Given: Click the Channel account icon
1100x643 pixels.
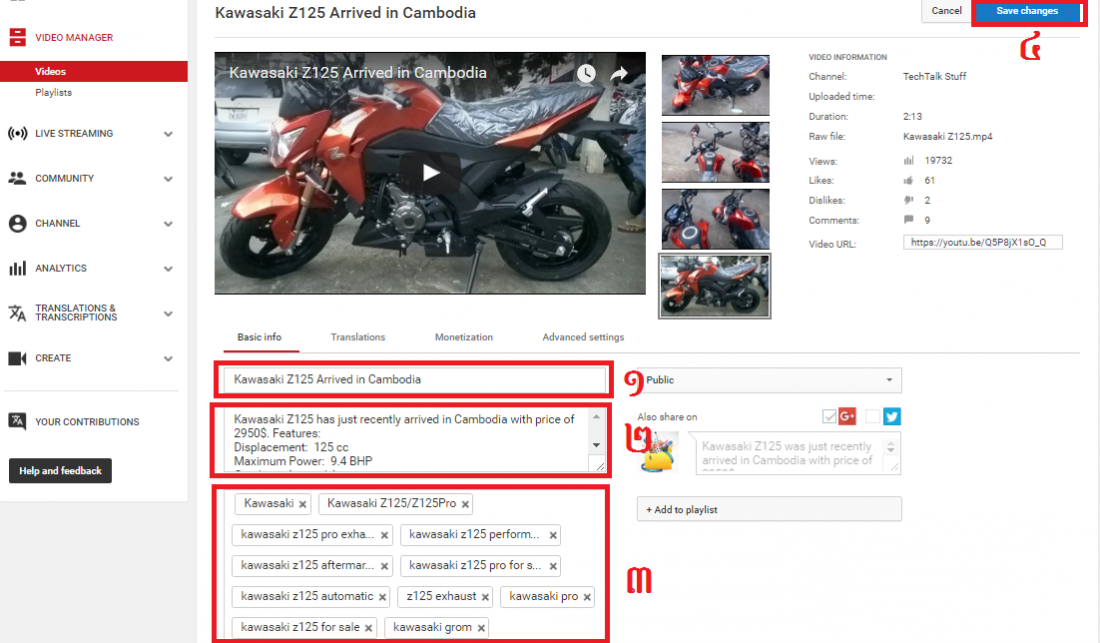Looking at the screenshot, I should pos(18,223).
